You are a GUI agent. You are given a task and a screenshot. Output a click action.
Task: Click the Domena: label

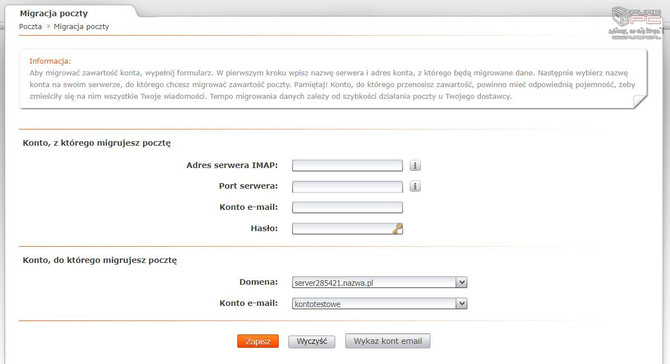tap(259, 282)
